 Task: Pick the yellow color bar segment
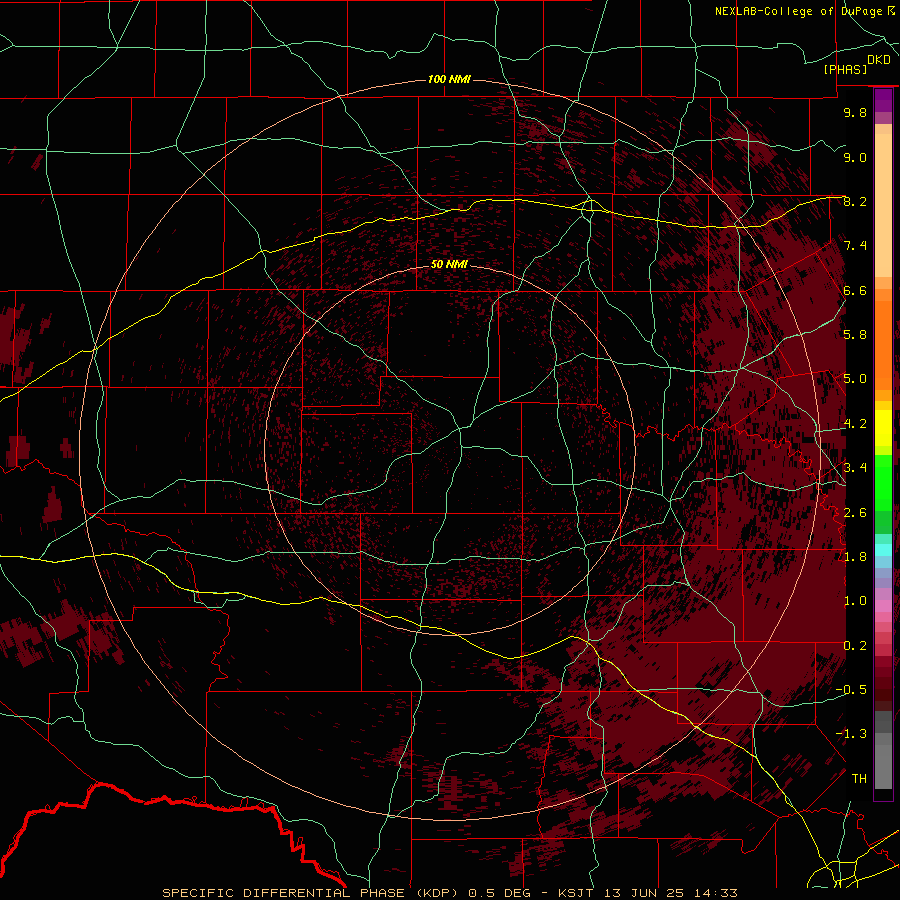[883, 428]
